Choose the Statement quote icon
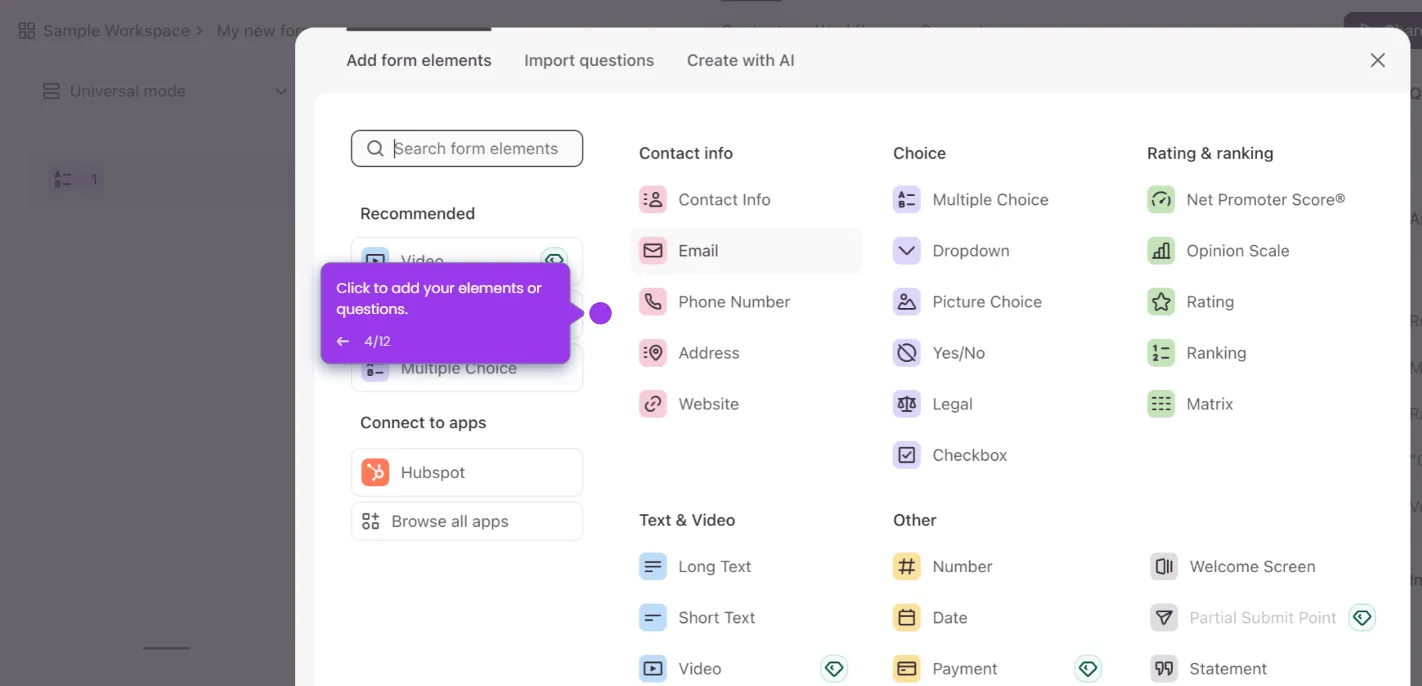The image size is (1422, 686). 1164,668
